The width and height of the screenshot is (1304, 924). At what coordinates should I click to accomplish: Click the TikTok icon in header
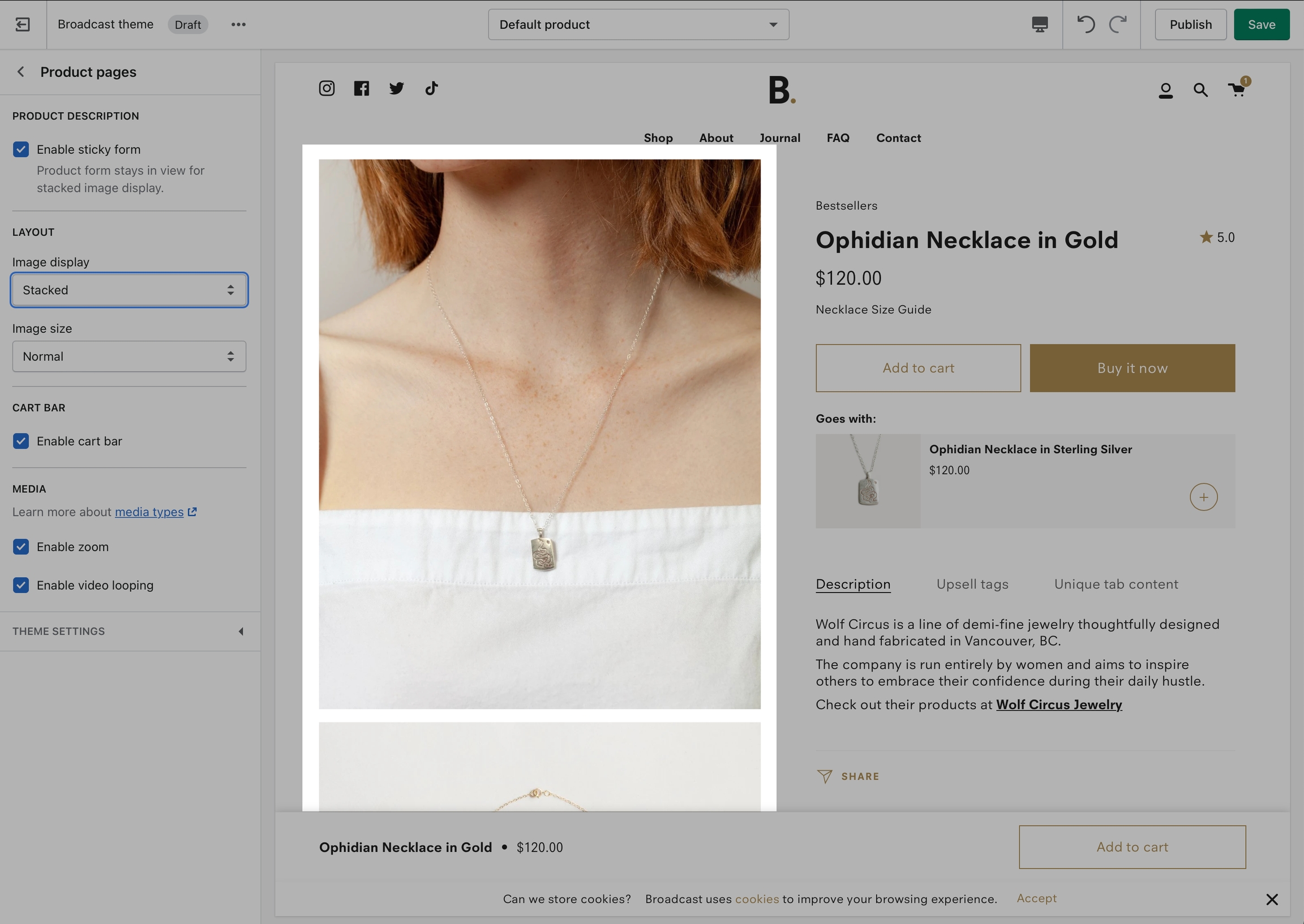coord(431,88)
